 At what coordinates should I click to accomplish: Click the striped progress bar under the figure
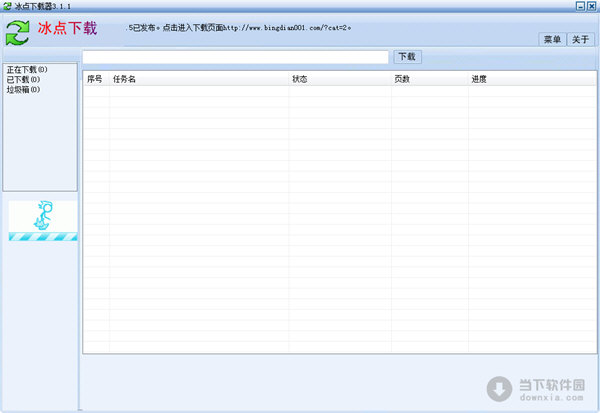[x=43, y=237]
